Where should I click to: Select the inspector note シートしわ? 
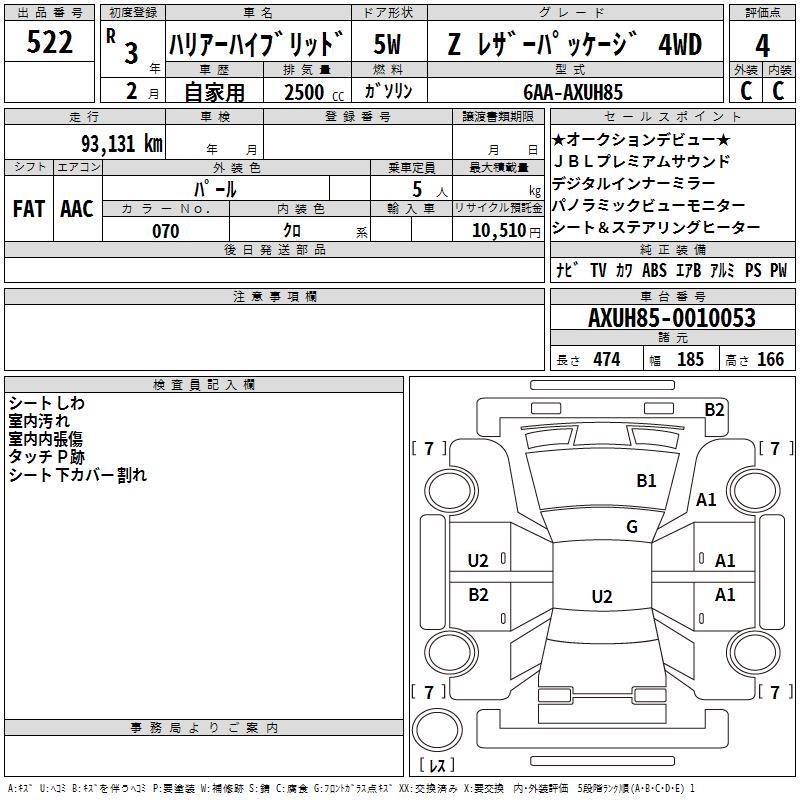[x=46, y=403]
